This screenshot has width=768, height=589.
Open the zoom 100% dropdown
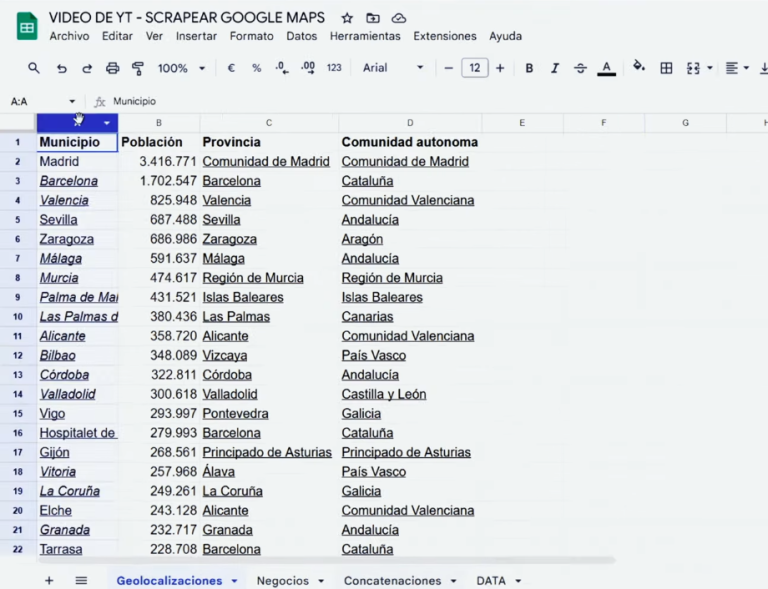(x=181, y=68)
